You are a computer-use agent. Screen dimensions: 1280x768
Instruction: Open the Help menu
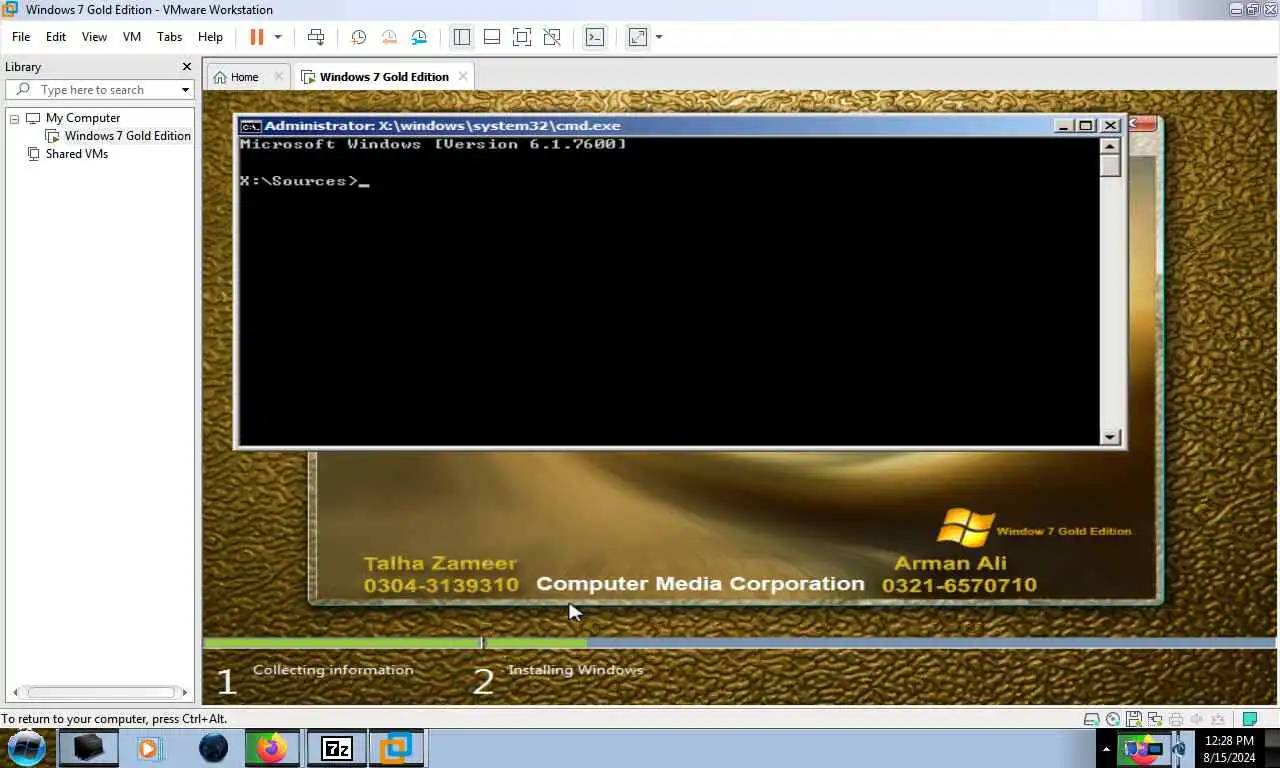click(210, 37)
